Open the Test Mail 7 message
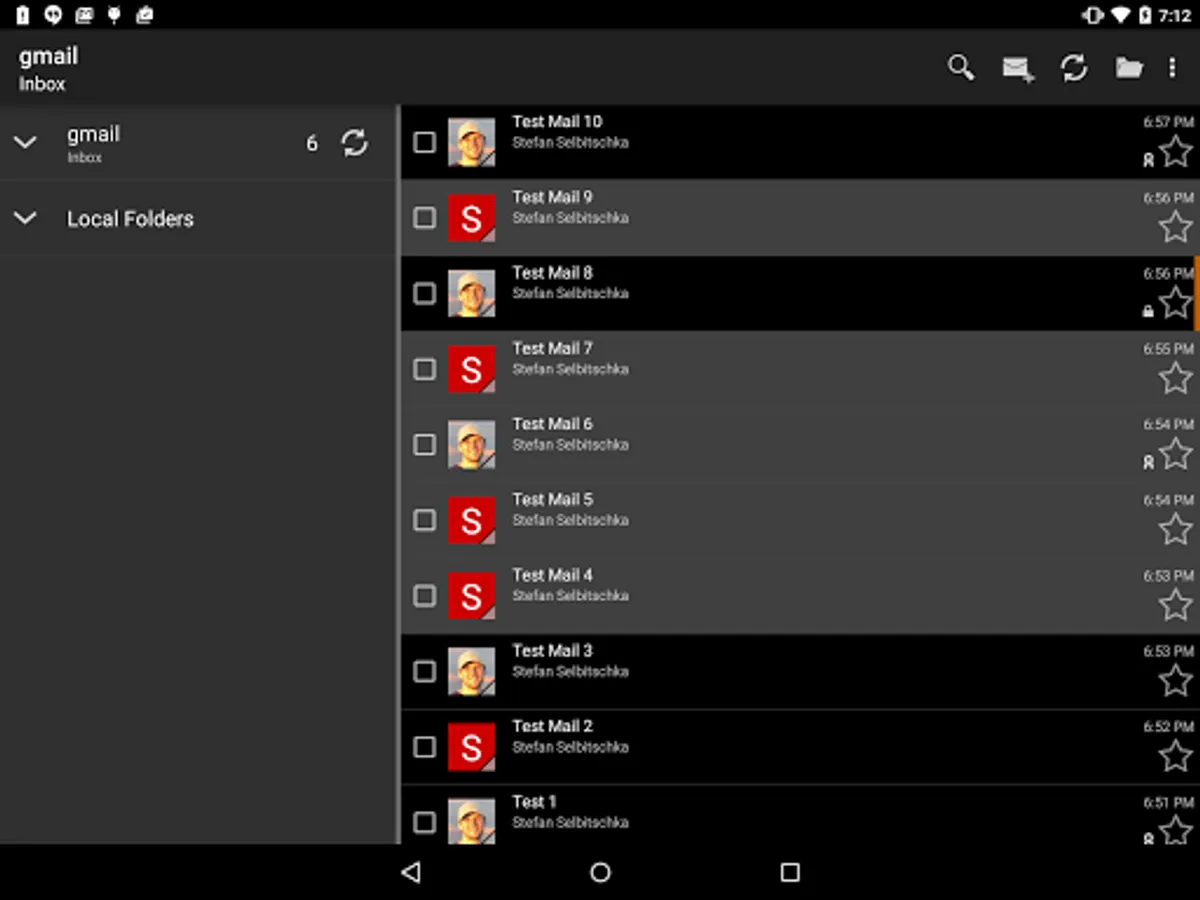 tap(800, 369)
